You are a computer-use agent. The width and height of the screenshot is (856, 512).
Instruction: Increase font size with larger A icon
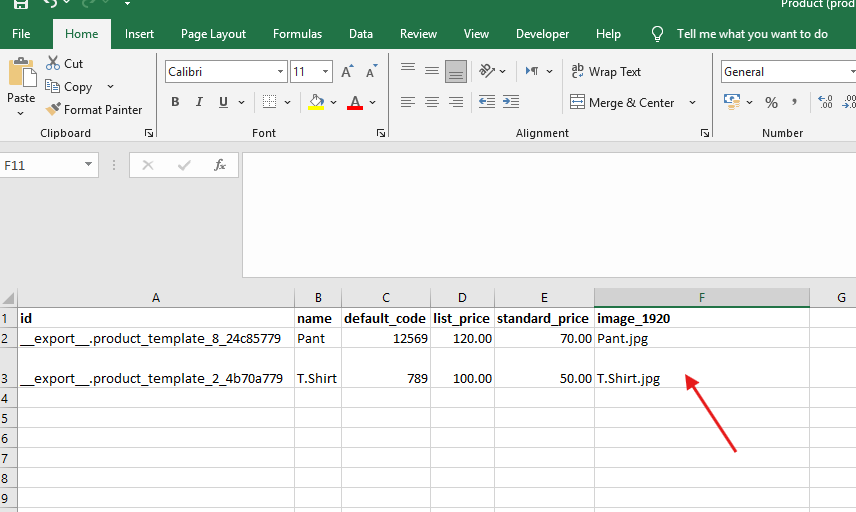(x=347, y=72)
